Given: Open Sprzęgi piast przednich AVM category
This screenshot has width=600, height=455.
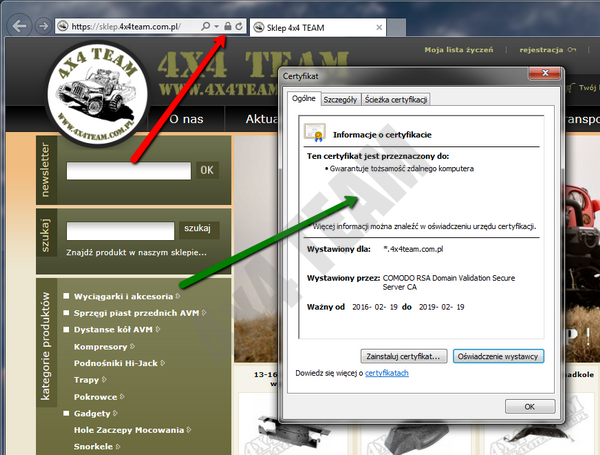Looking at the screenshot, I should pos(136,313).
